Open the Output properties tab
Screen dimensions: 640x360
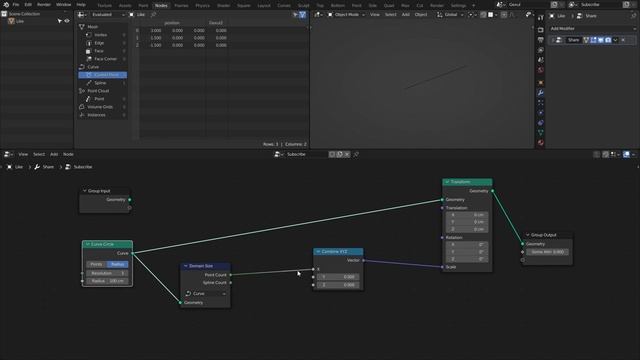[x=541, y=40]
